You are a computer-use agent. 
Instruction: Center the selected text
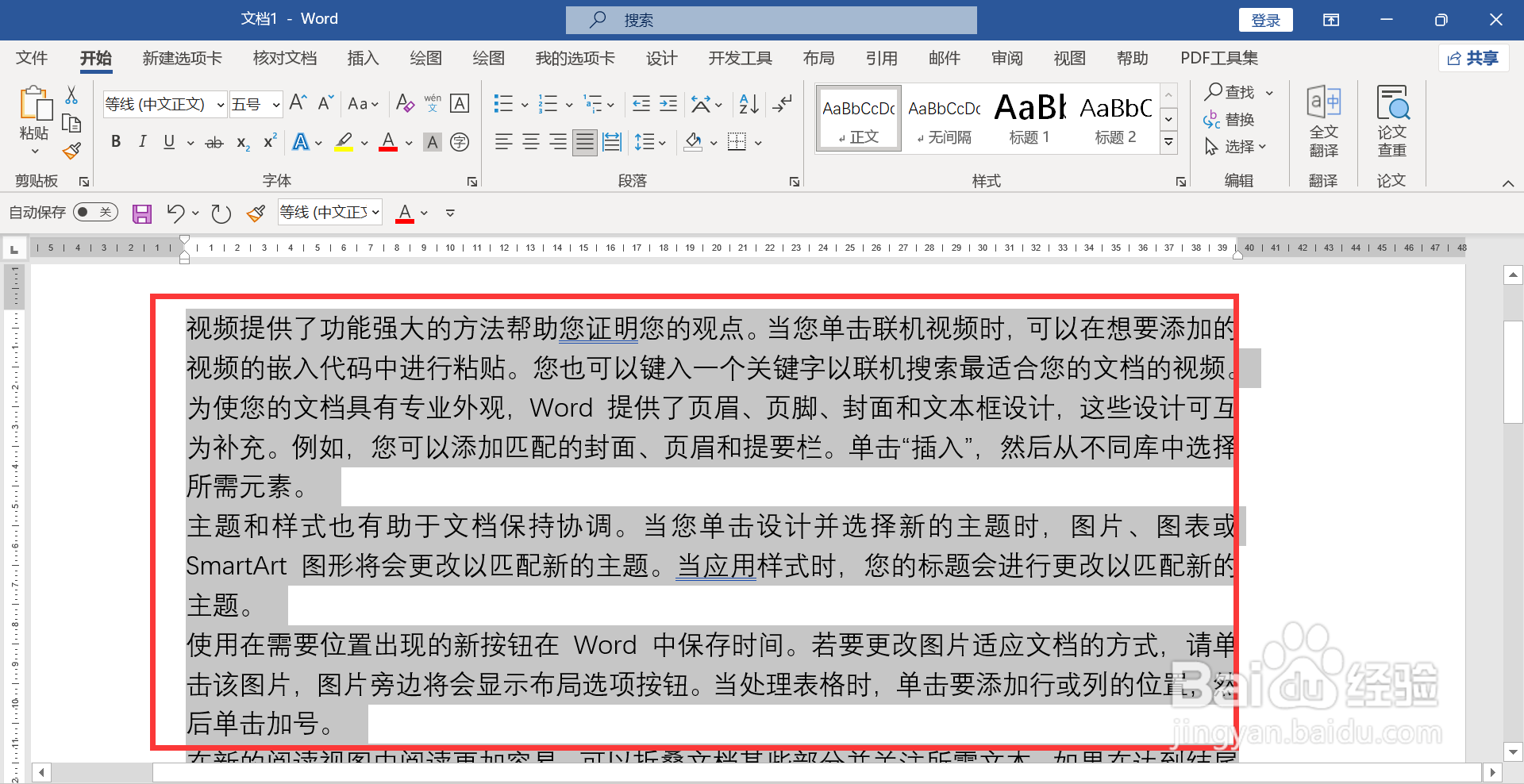[x=531, y=143]
